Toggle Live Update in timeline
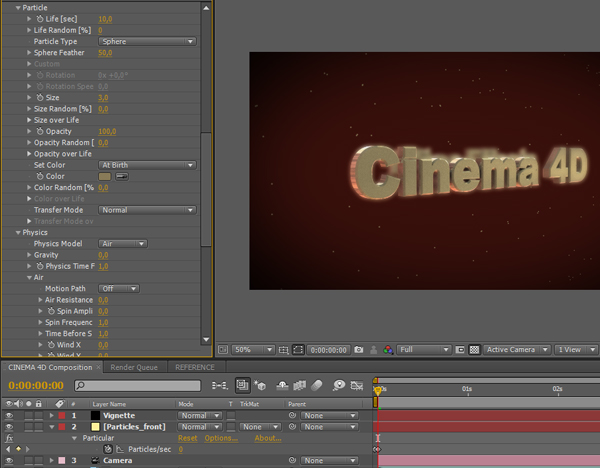 point(243,385)
